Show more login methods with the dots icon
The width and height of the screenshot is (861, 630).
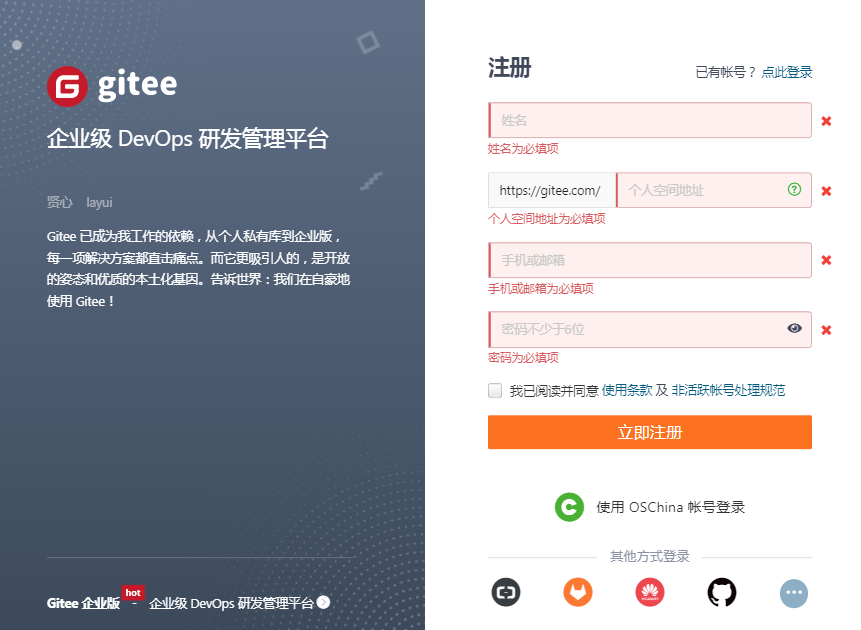[794, 593]
